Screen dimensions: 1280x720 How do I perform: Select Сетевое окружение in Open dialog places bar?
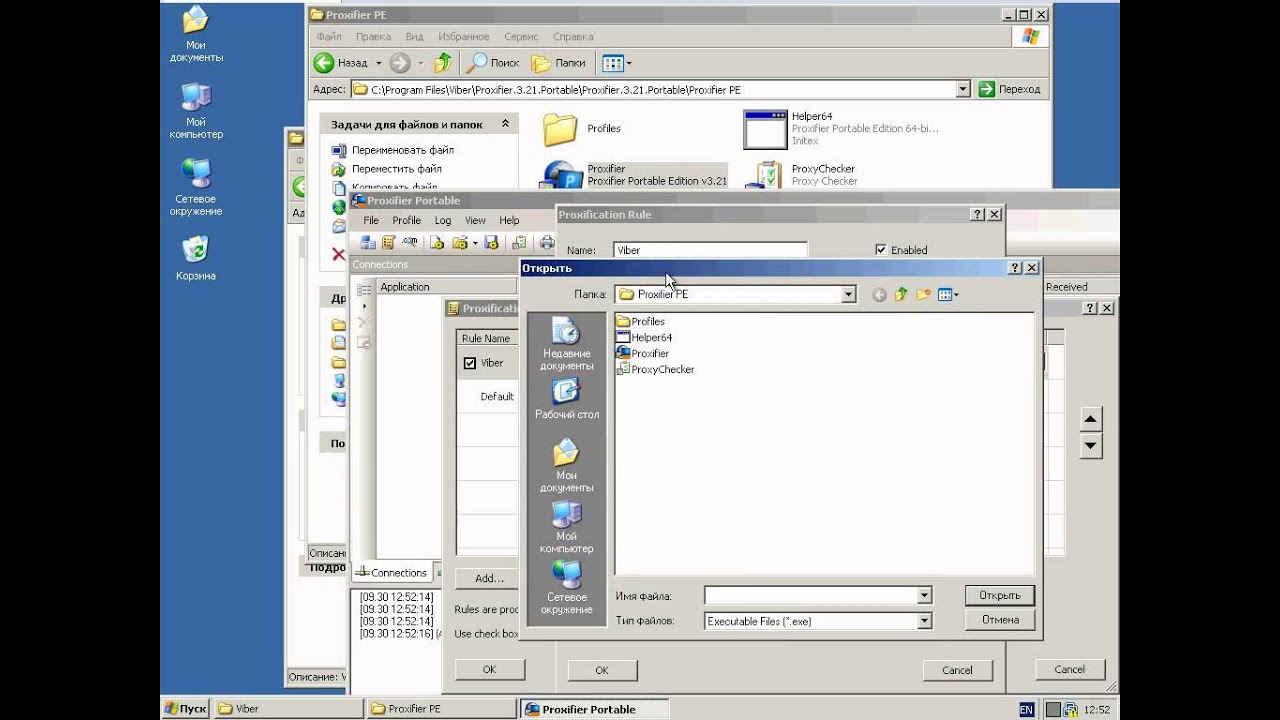[x=567, y=588]
